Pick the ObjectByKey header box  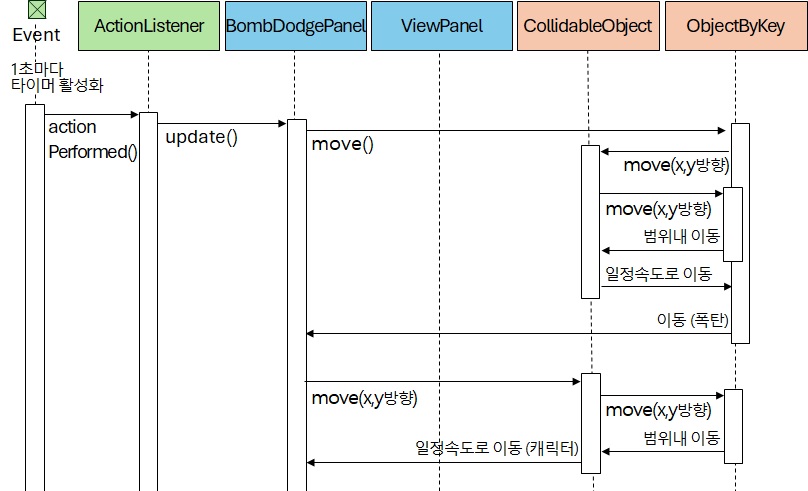(x=735, y=26)
